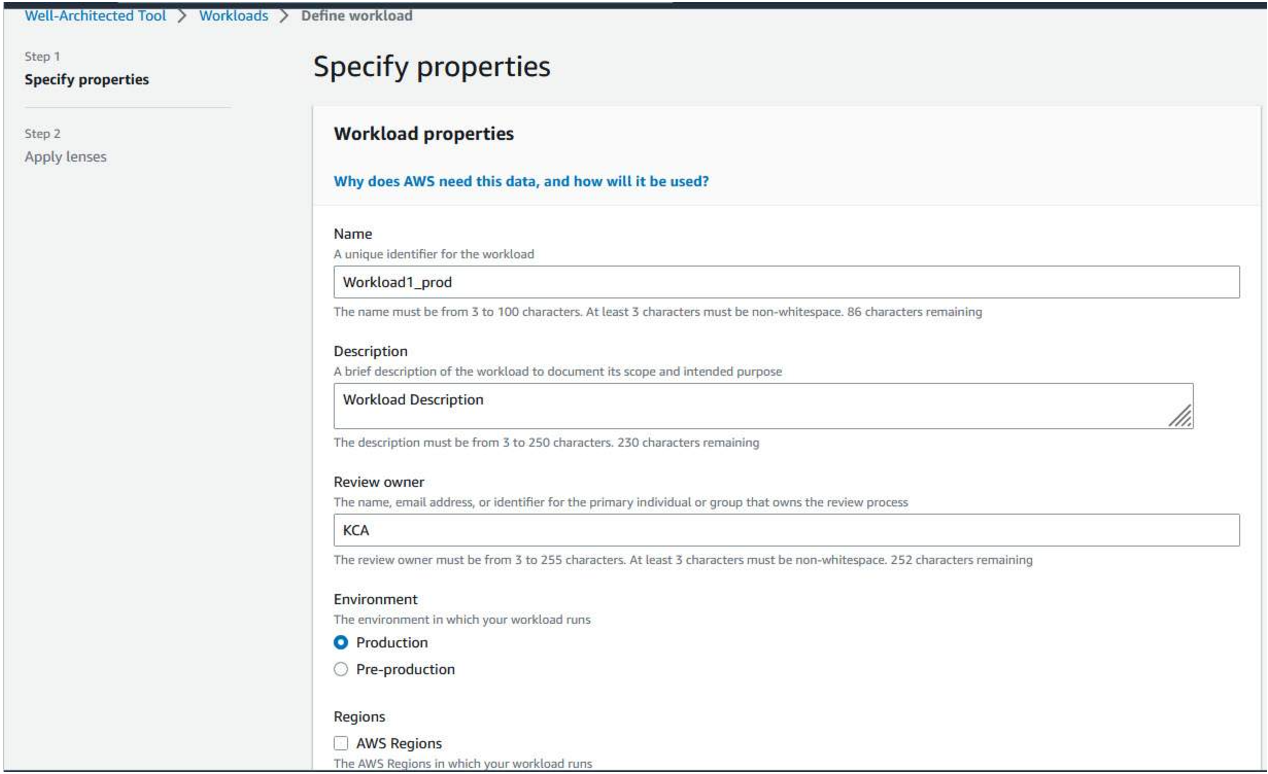Image resolution: width=1268 pixels, height=774 pixels.
Task: Open 'Why does AWS need this data' link
Action: coord(521,182)
